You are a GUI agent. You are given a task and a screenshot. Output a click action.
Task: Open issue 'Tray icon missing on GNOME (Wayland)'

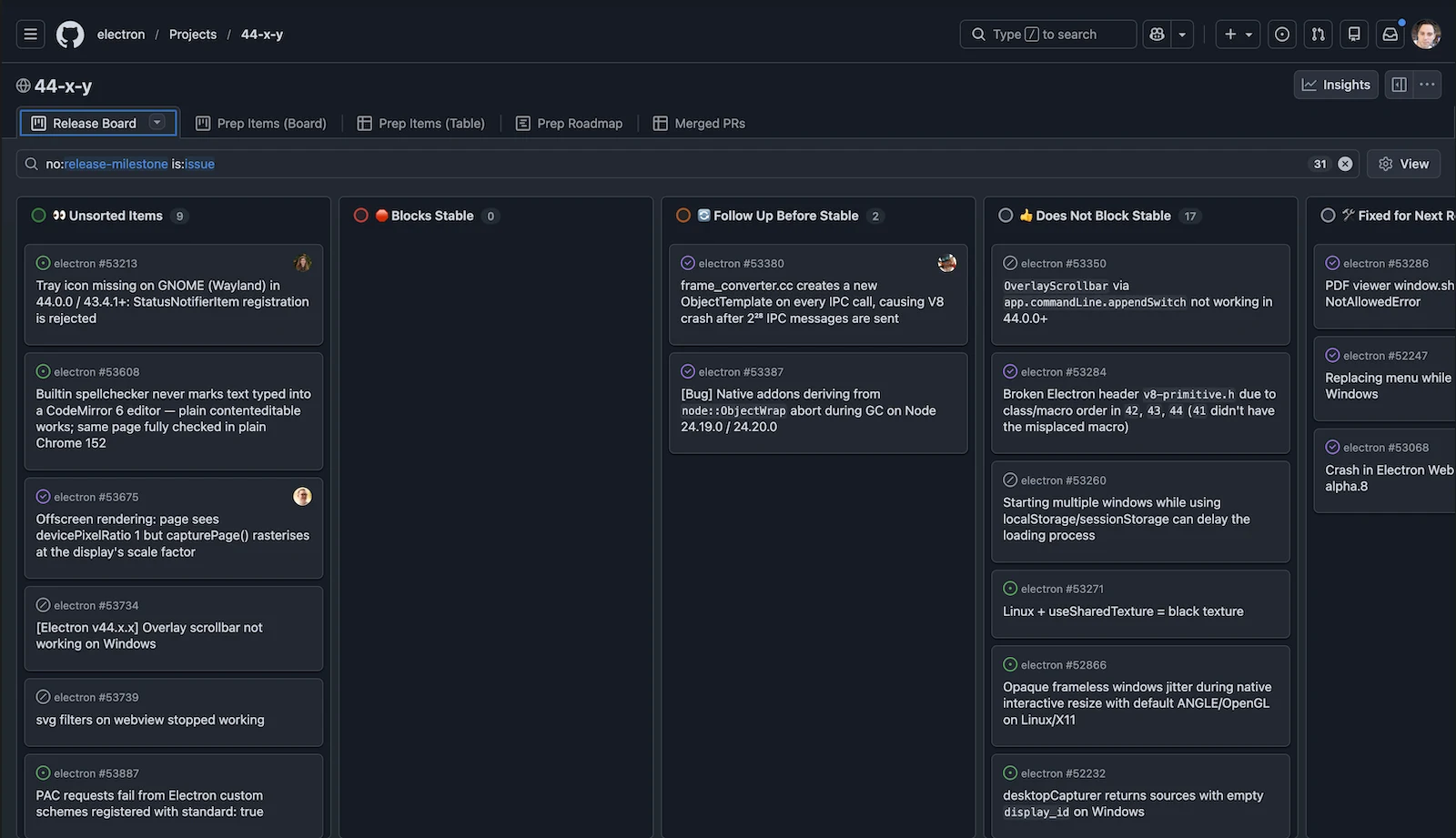tap(173, 302)
